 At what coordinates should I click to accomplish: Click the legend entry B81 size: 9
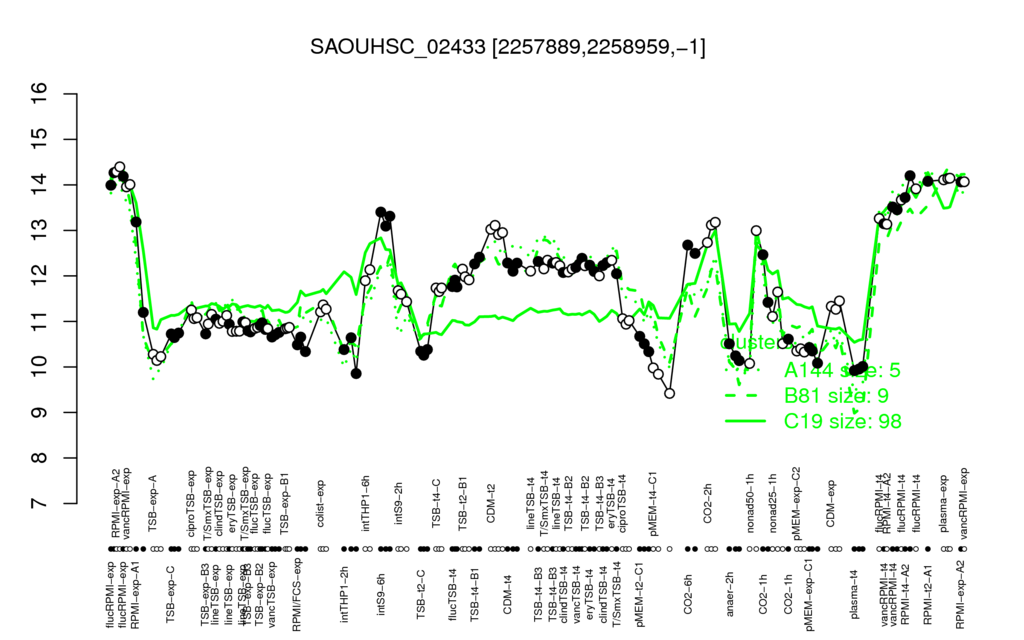click(x=836, y=396)
